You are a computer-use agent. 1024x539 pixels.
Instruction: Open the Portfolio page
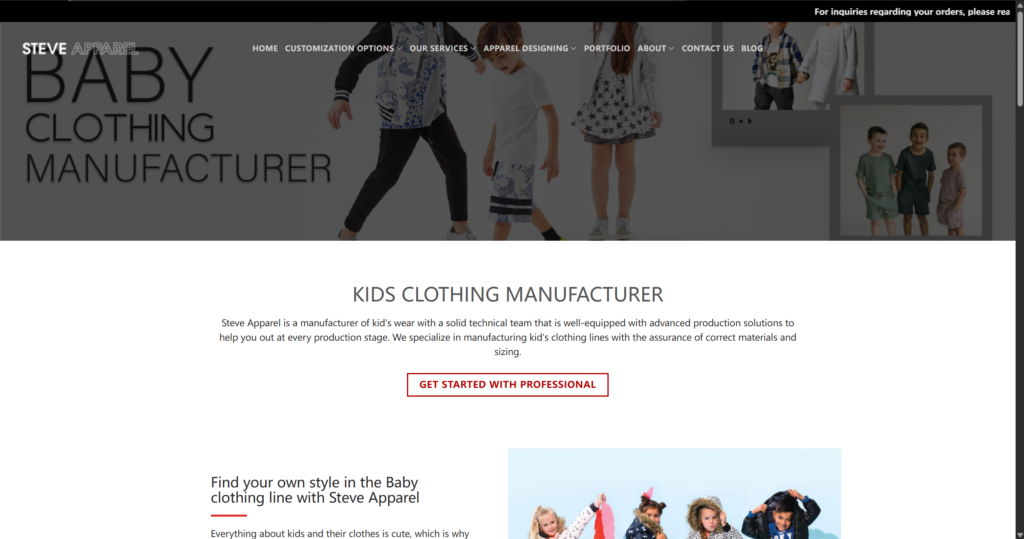[607, 48]
